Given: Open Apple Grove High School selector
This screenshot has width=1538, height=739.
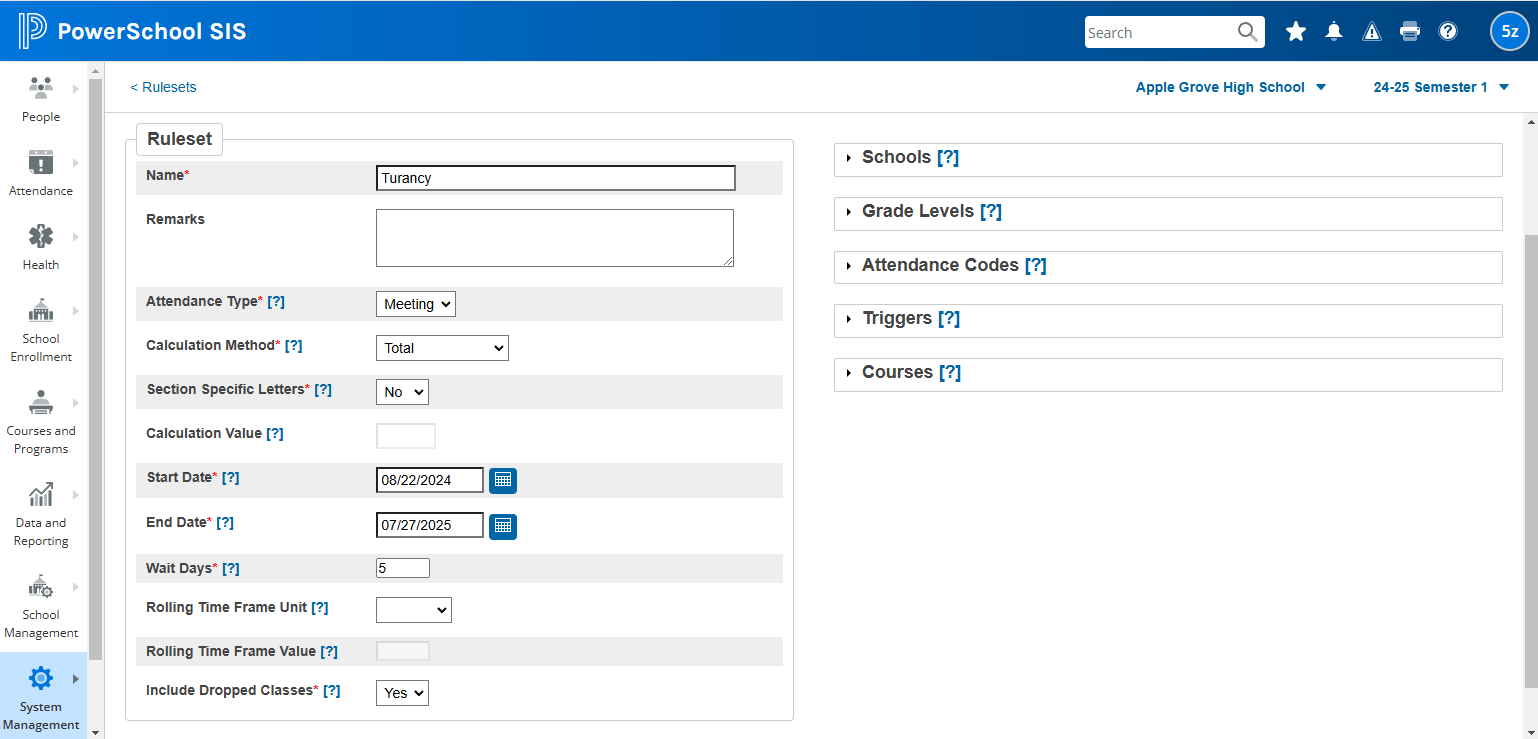Looking at the screenshot, I should pos(1231,87).
